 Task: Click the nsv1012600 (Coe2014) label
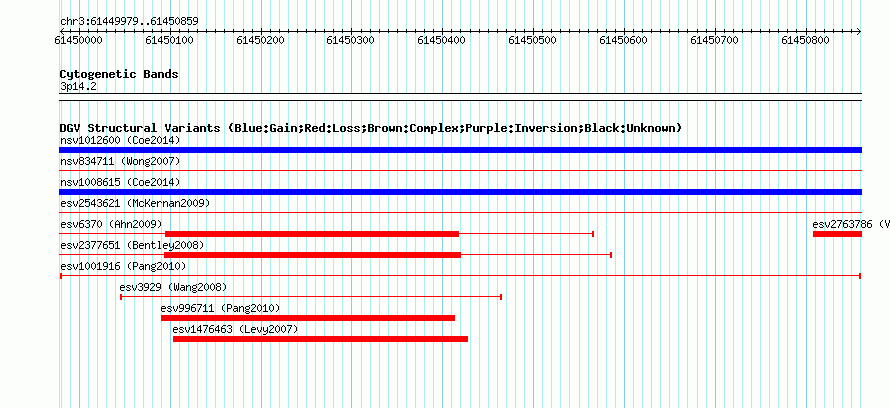[x=120, y=140]
